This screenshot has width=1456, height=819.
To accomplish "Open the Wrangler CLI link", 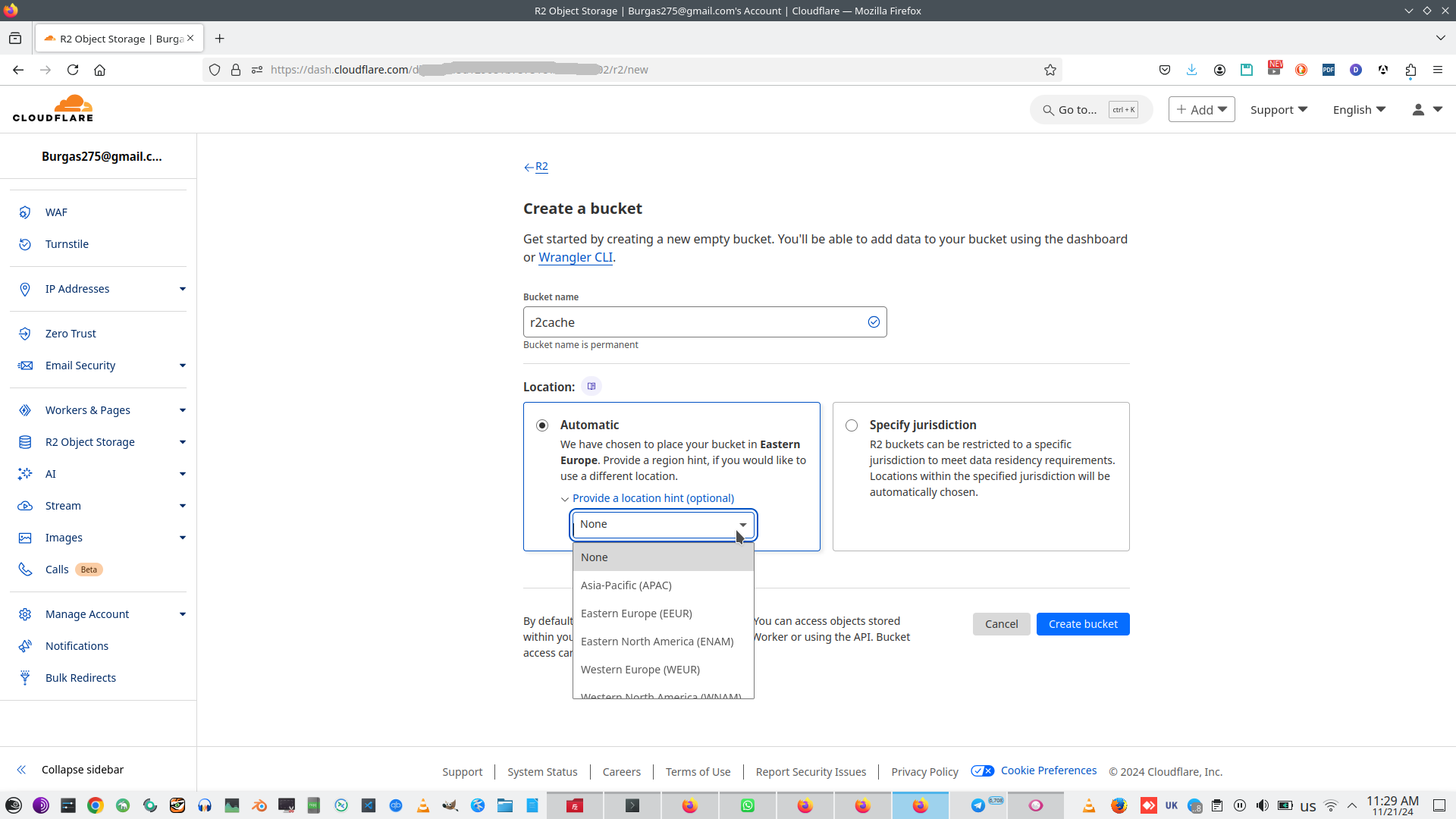I will click(x=576, y=257).
